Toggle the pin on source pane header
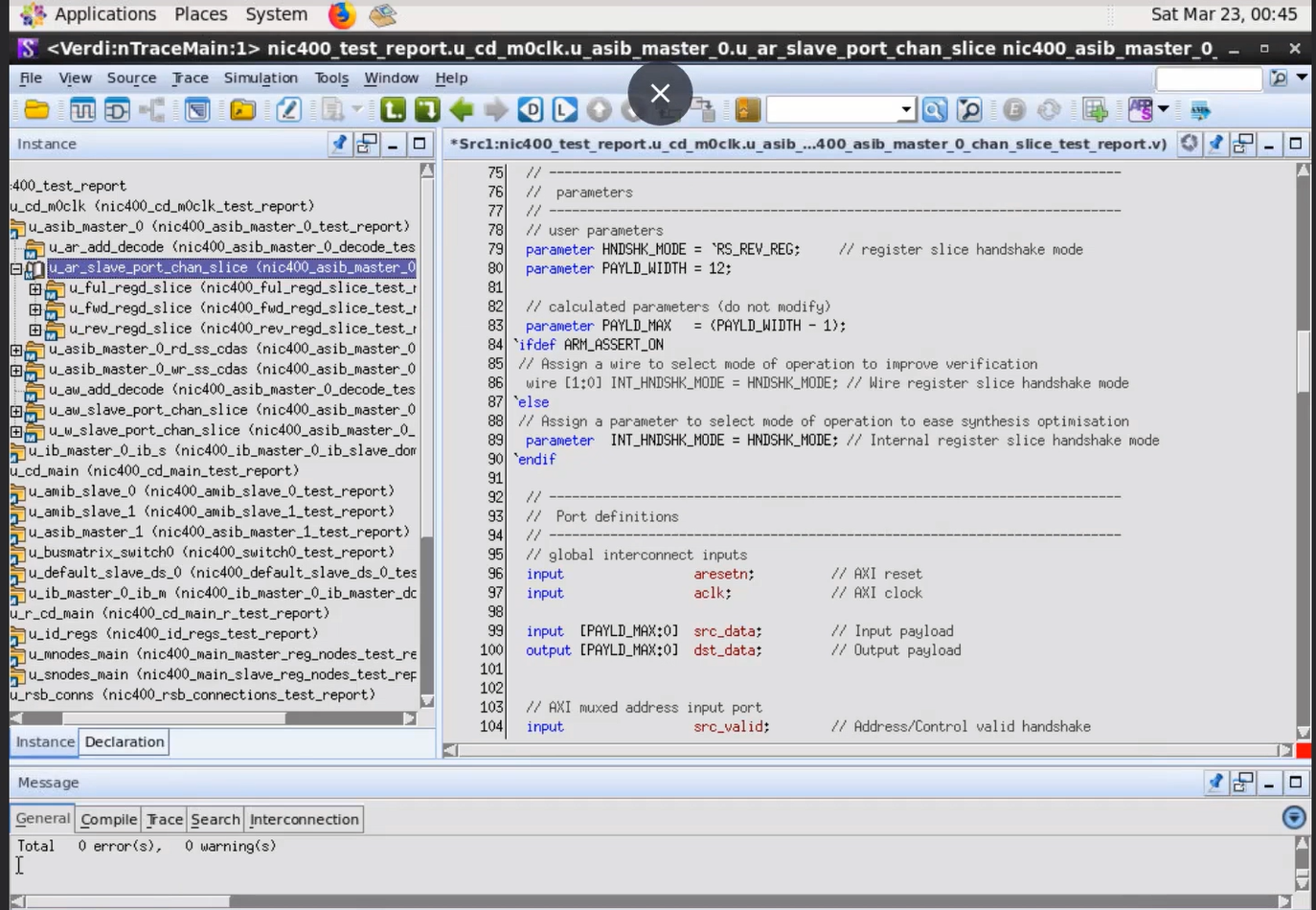 coord(1215,144)
